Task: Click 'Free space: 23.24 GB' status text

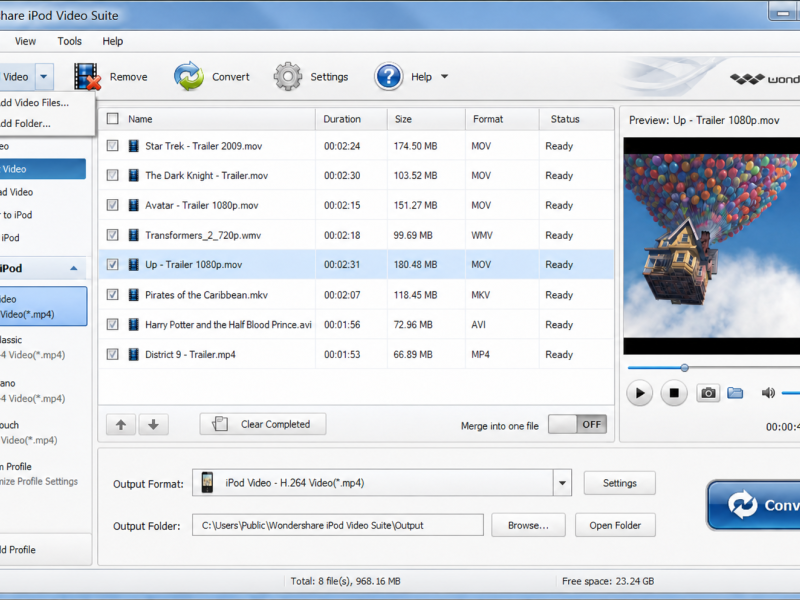Action: click(x=608, y=581)
